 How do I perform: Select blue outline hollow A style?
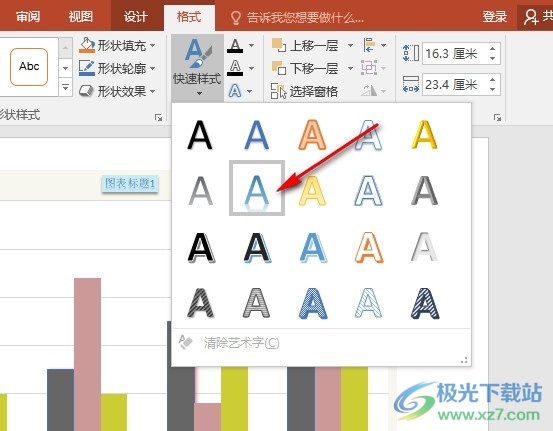click(369, 191)
